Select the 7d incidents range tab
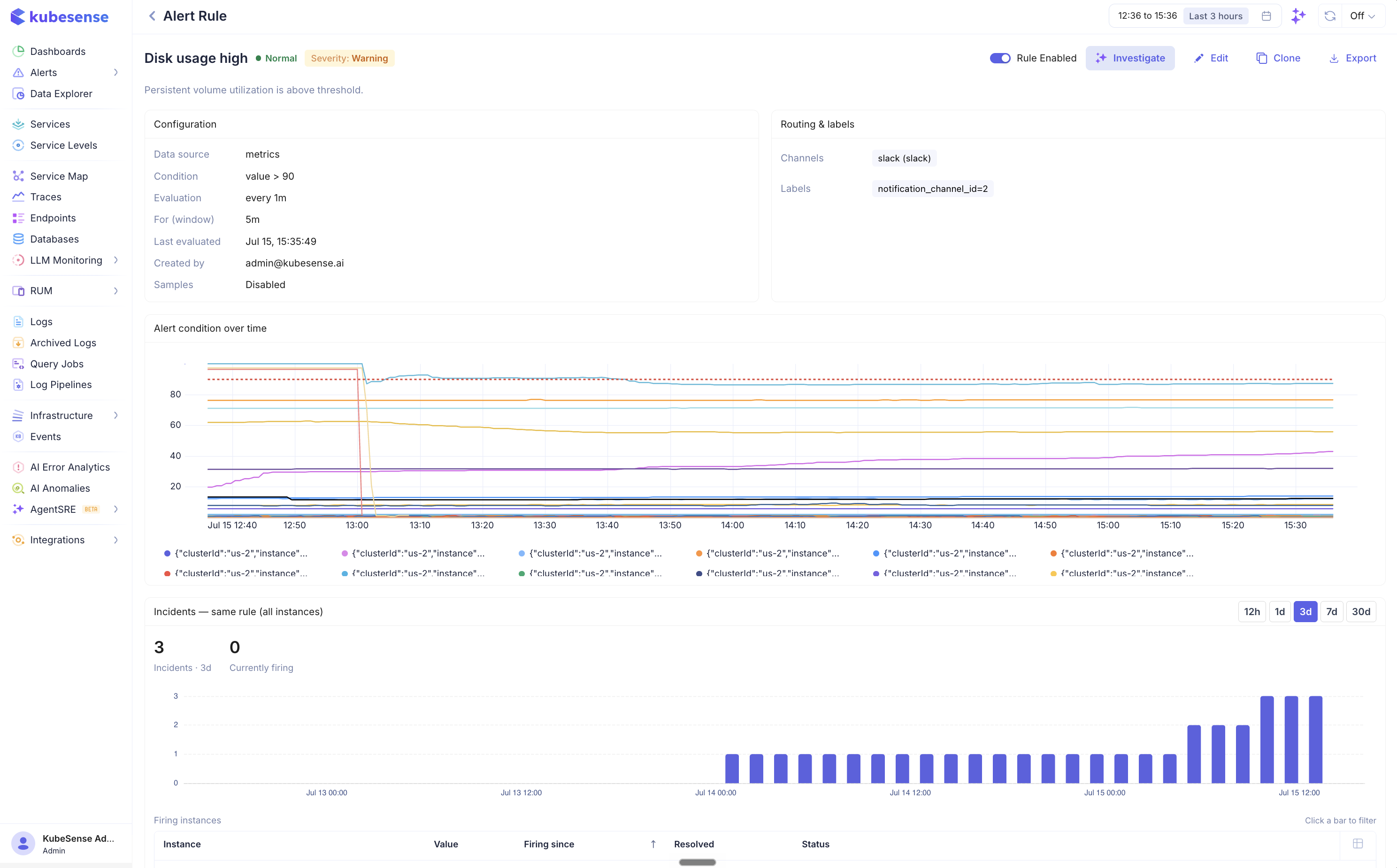Image resolution: width=1397 pixels, height=868 pixels. pyautogui.click(x=1332, y=612)
